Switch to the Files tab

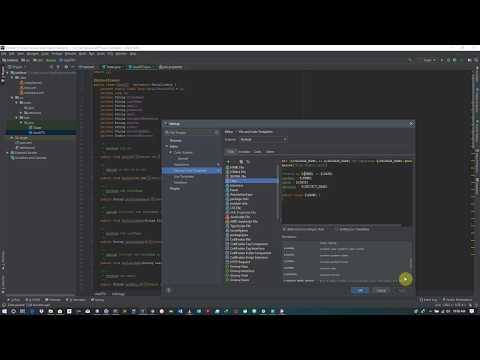pos(230,152)
